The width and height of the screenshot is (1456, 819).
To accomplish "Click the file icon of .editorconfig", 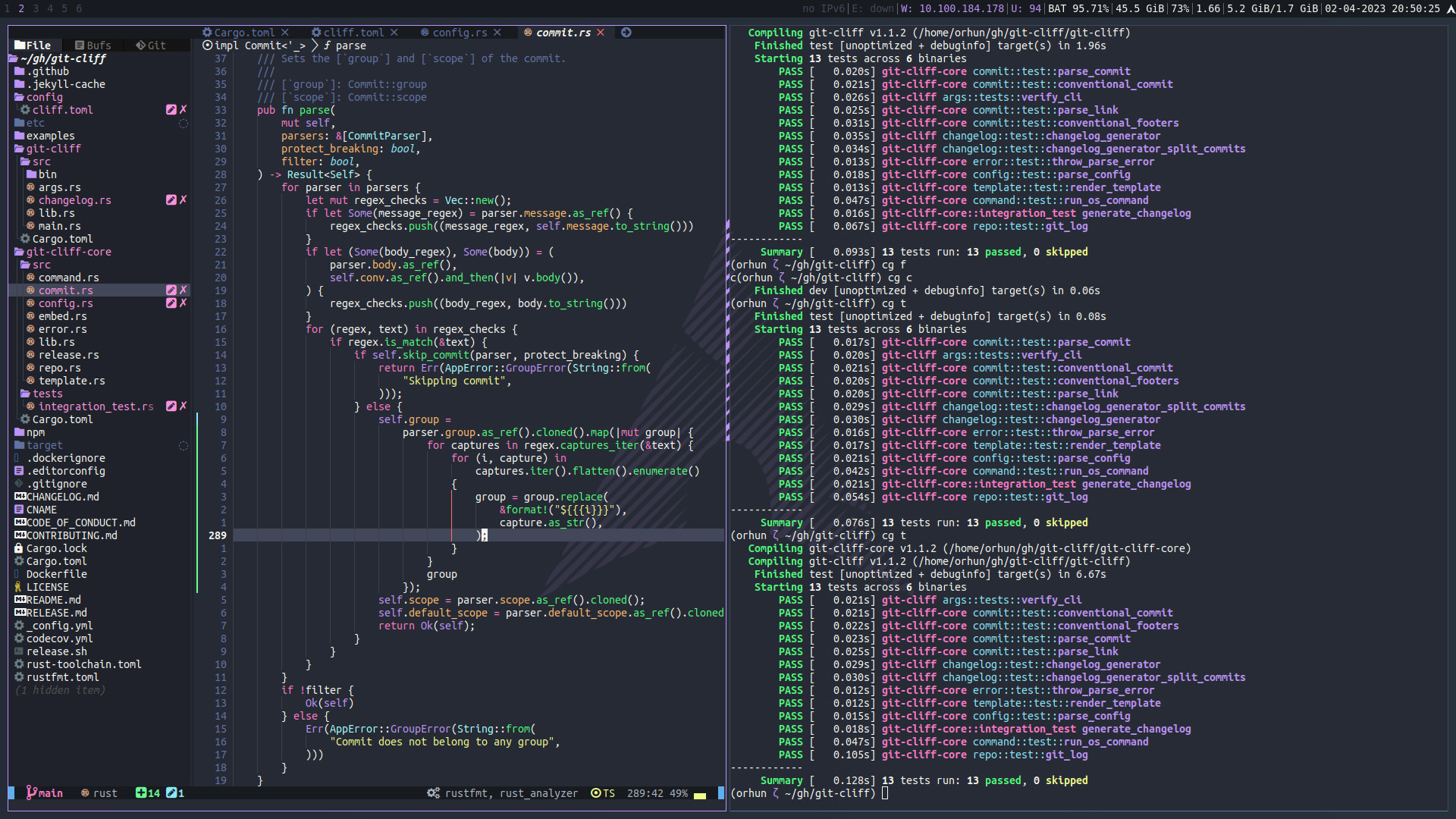I will 19,471.
